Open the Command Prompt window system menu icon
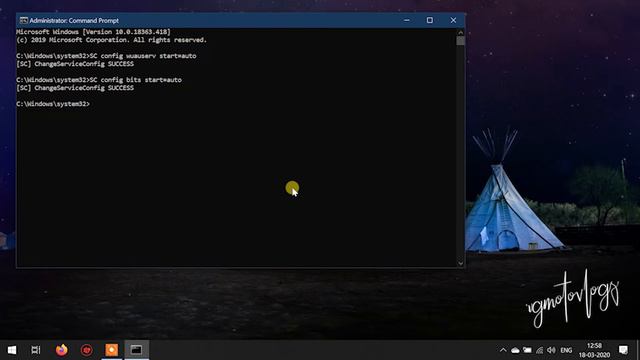The width and height of the screenshot is (640, 360). click(x=24, y=20)
